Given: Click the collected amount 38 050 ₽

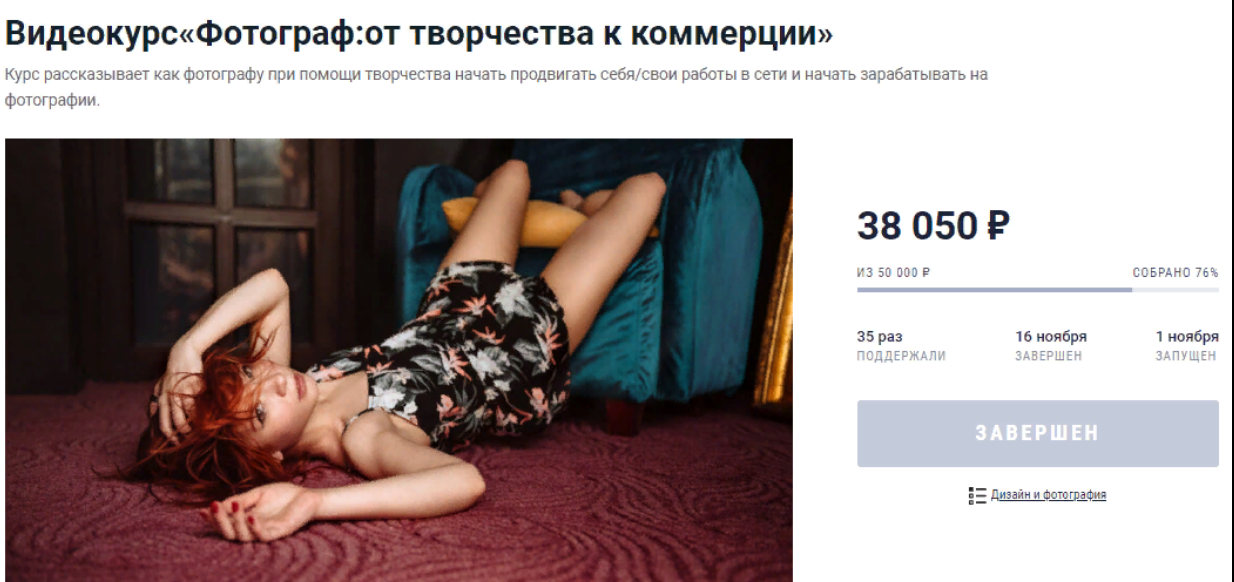Looking at the screenshot, I should click(932, 227).
